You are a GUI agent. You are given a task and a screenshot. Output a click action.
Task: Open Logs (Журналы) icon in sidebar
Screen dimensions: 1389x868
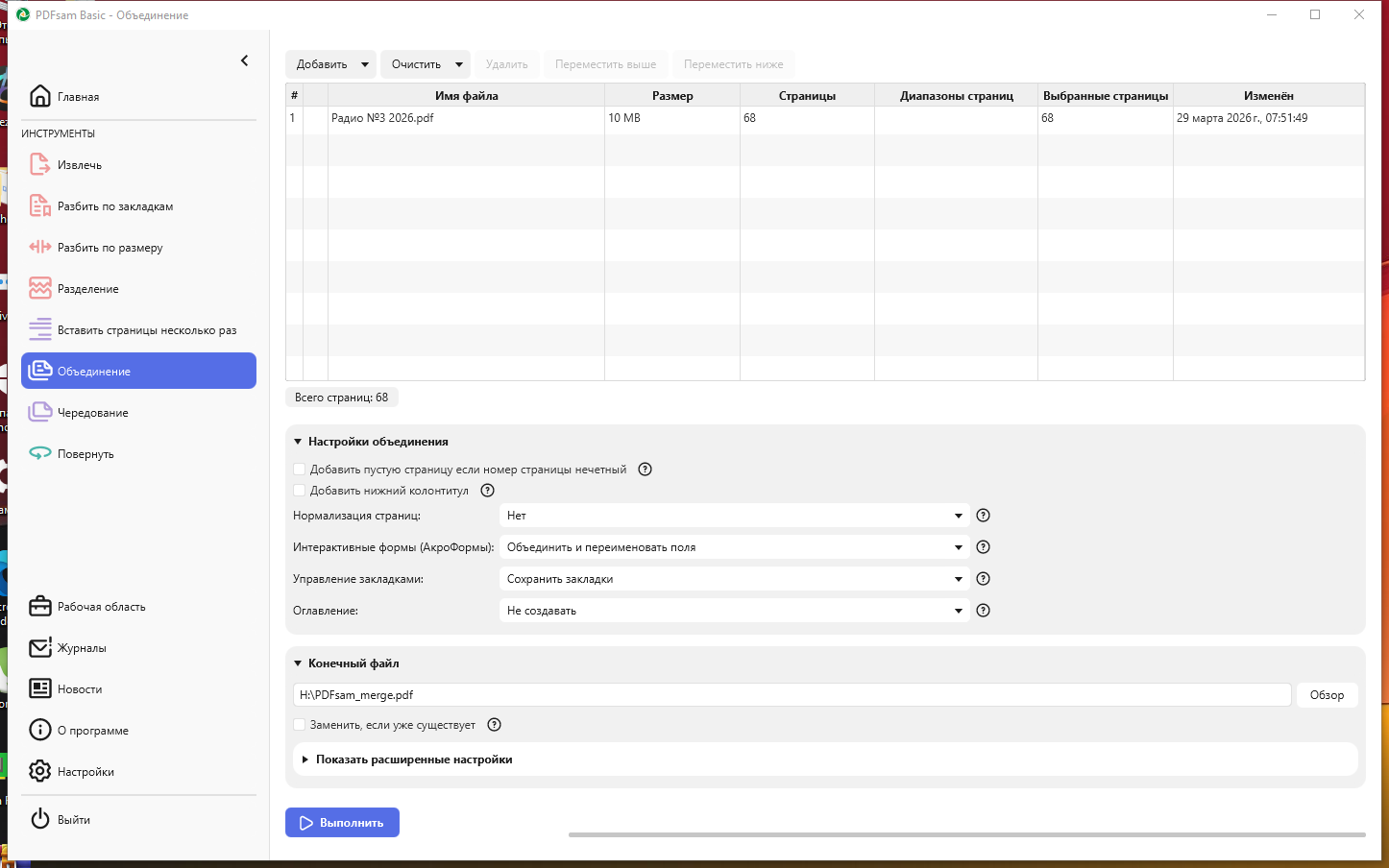(39, 648)
